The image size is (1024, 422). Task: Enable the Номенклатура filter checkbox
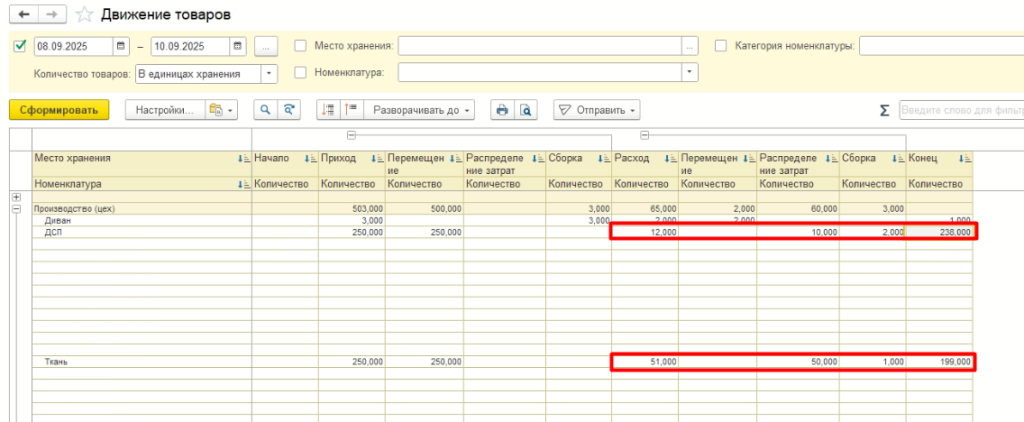pyautogui.click(x=300, y=72)
